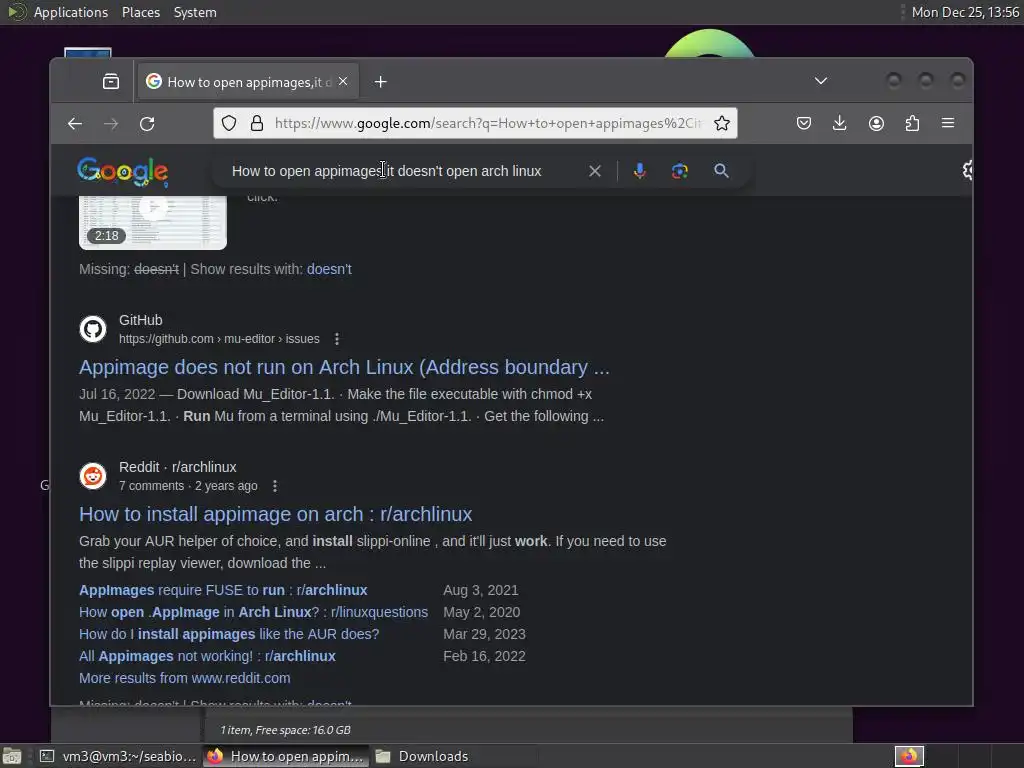Save page to Pocket
The height and width of the screenshot is (768, 1024).
coord(804,123)
